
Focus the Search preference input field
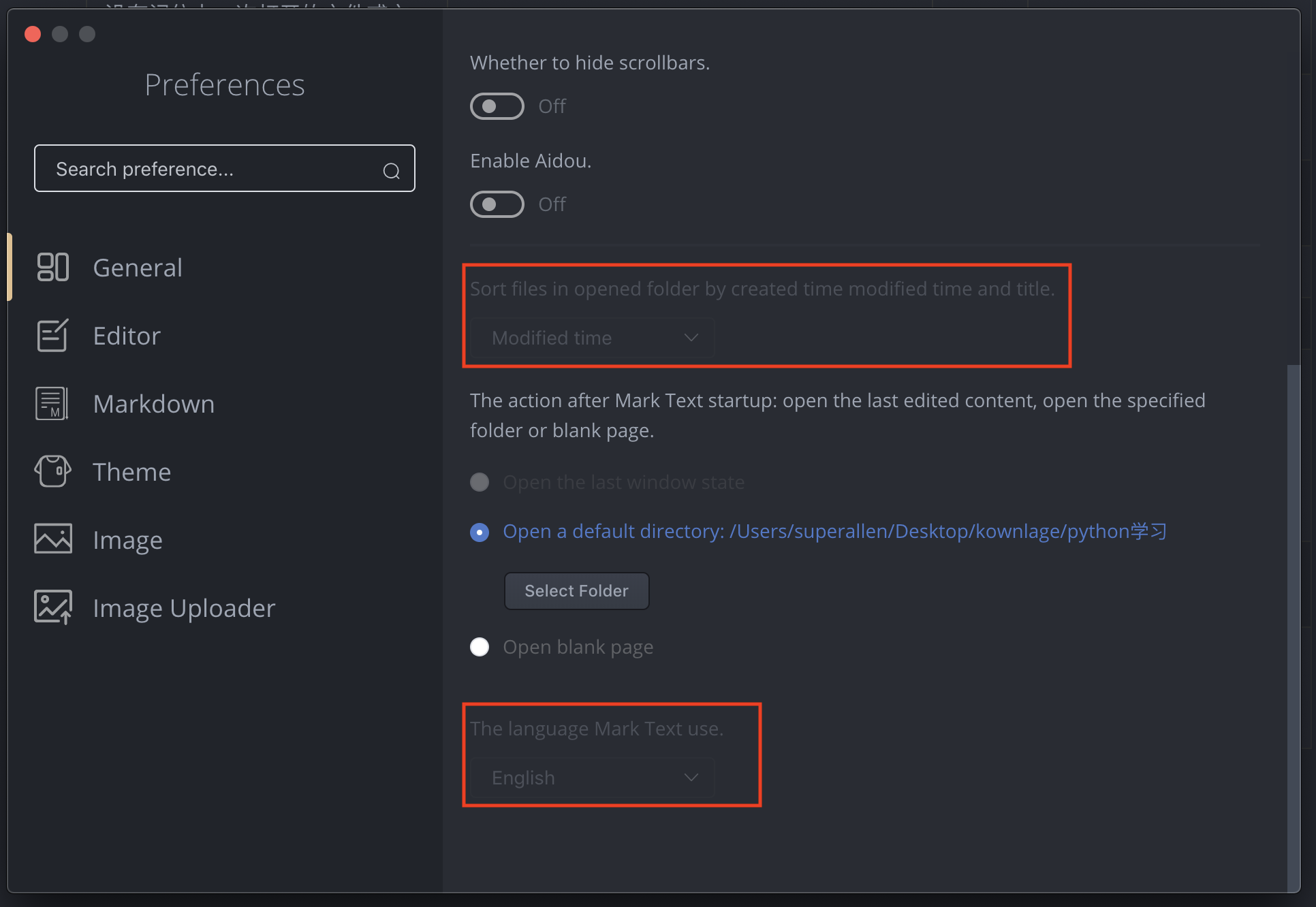pyautogui.click(x=225, y=168)
